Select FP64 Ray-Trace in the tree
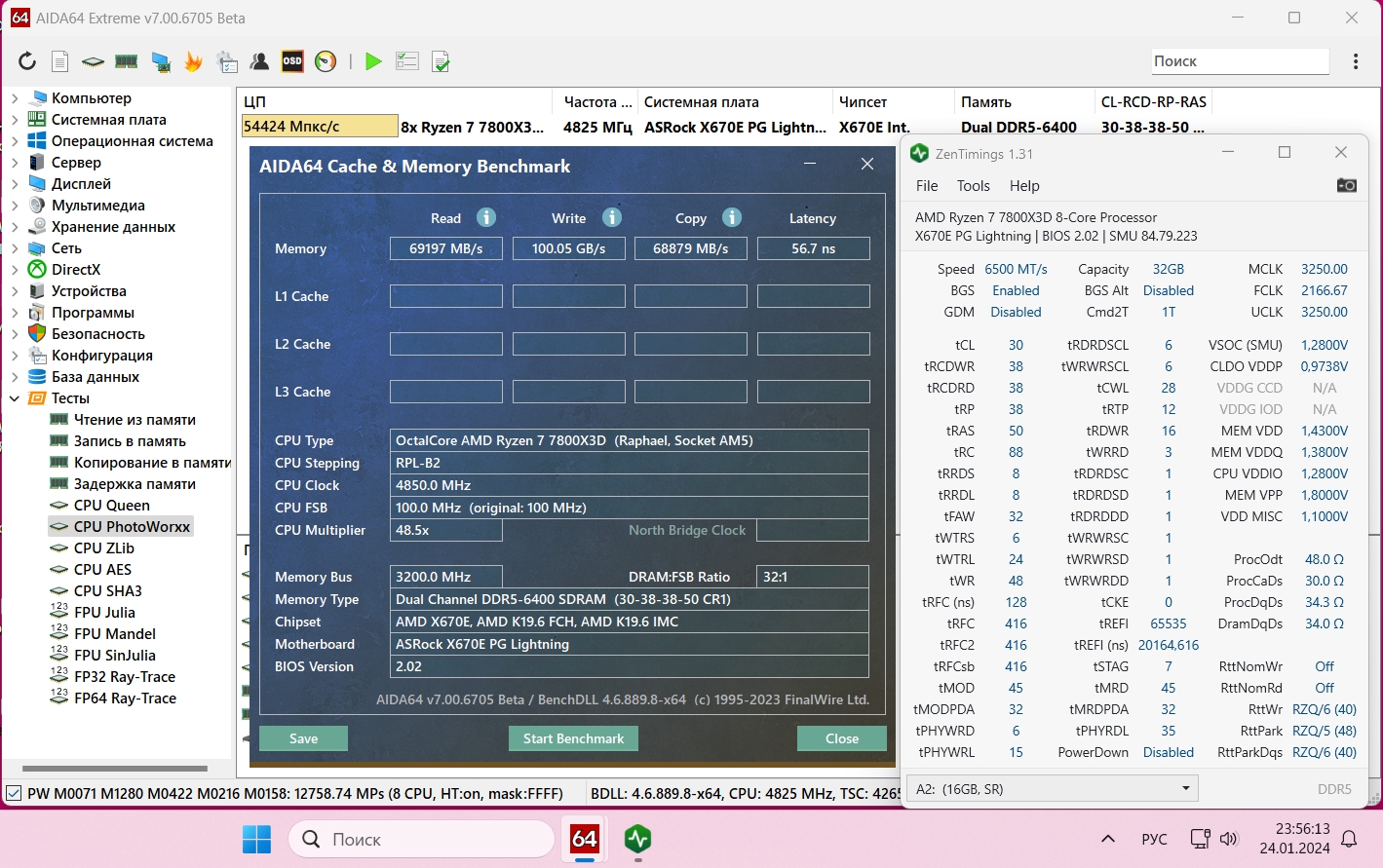 click(125, 698)
